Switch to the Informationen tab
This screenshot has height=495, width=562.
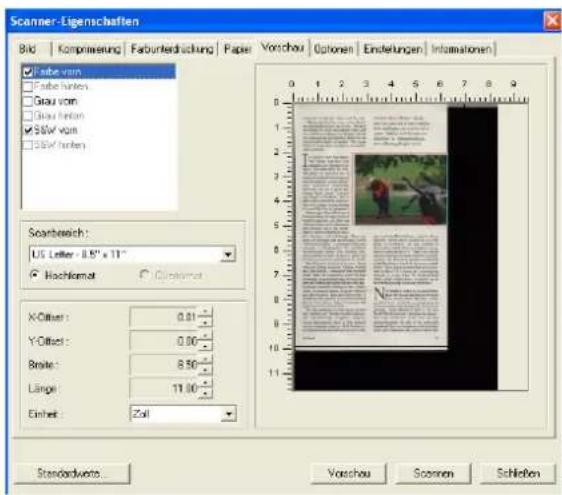pos(461,49)
